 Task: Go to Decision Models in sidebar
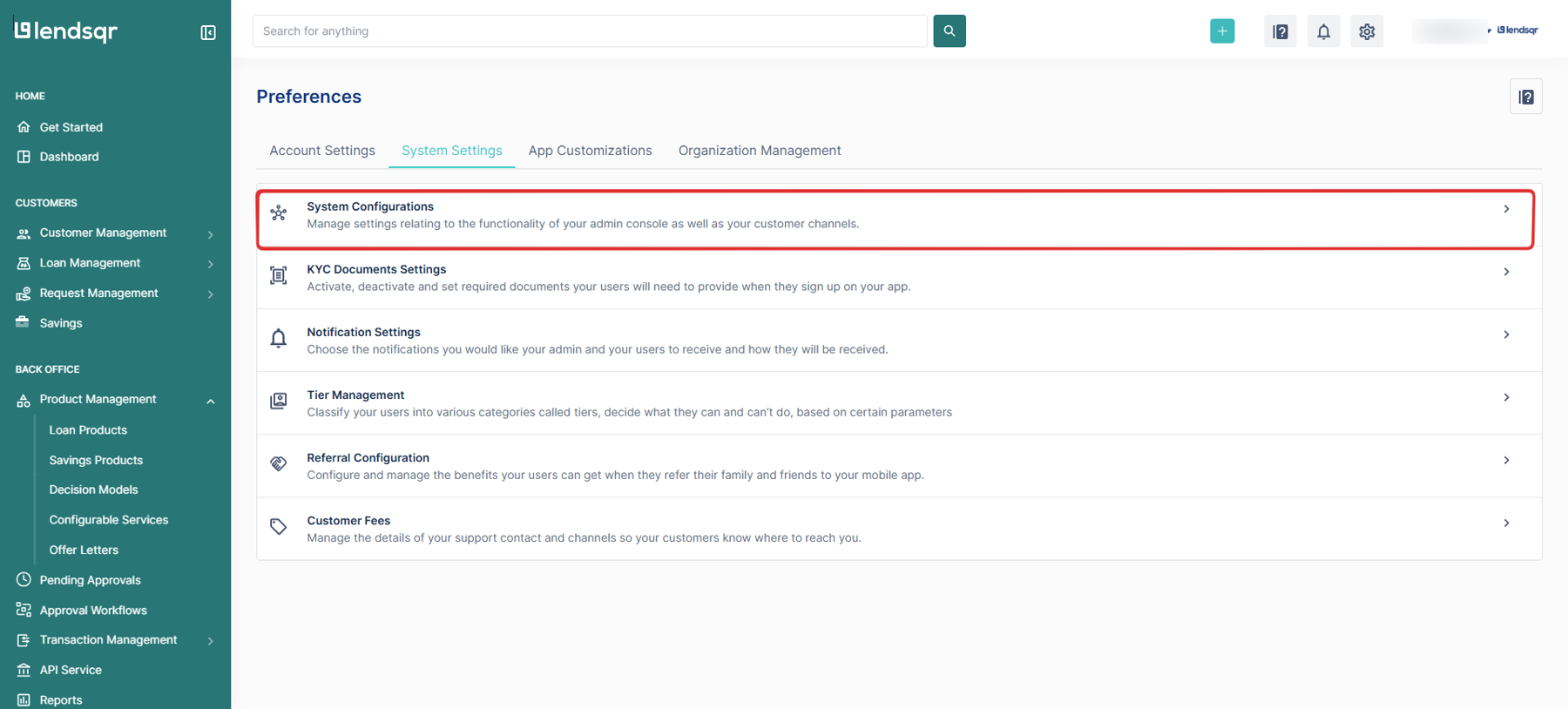pos(93,490)
